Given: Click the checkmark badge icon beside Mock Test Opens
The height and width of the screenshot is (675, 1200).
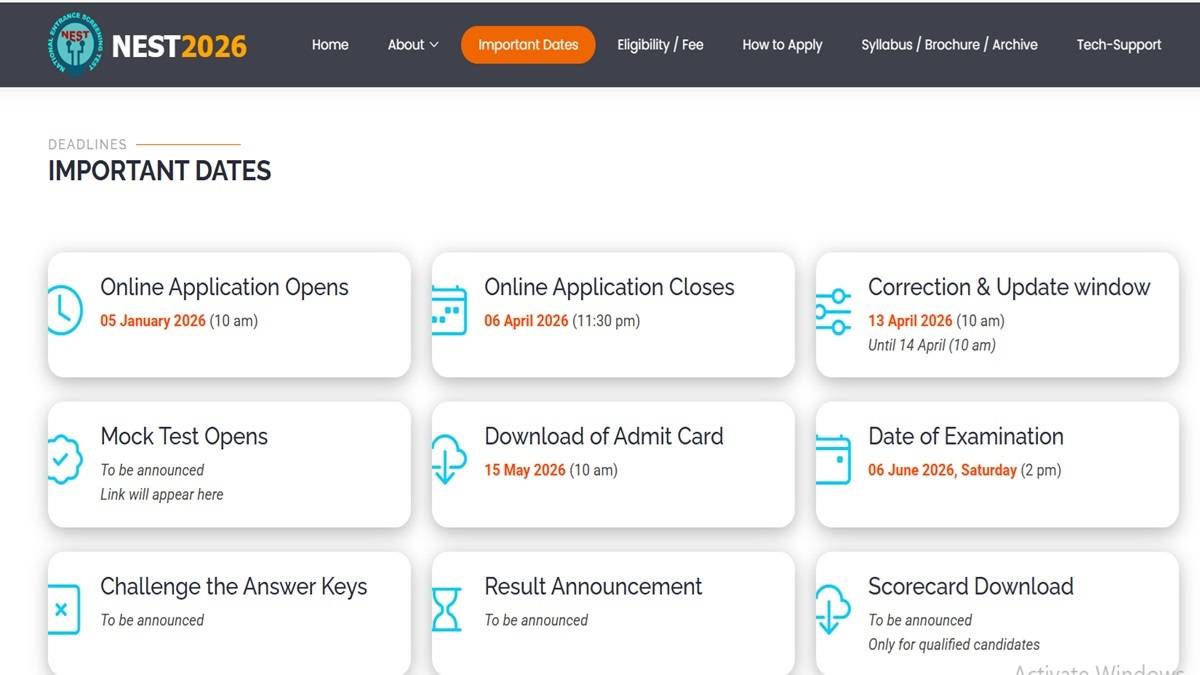Looking at the screenshot, I should (x=64, y=460).
